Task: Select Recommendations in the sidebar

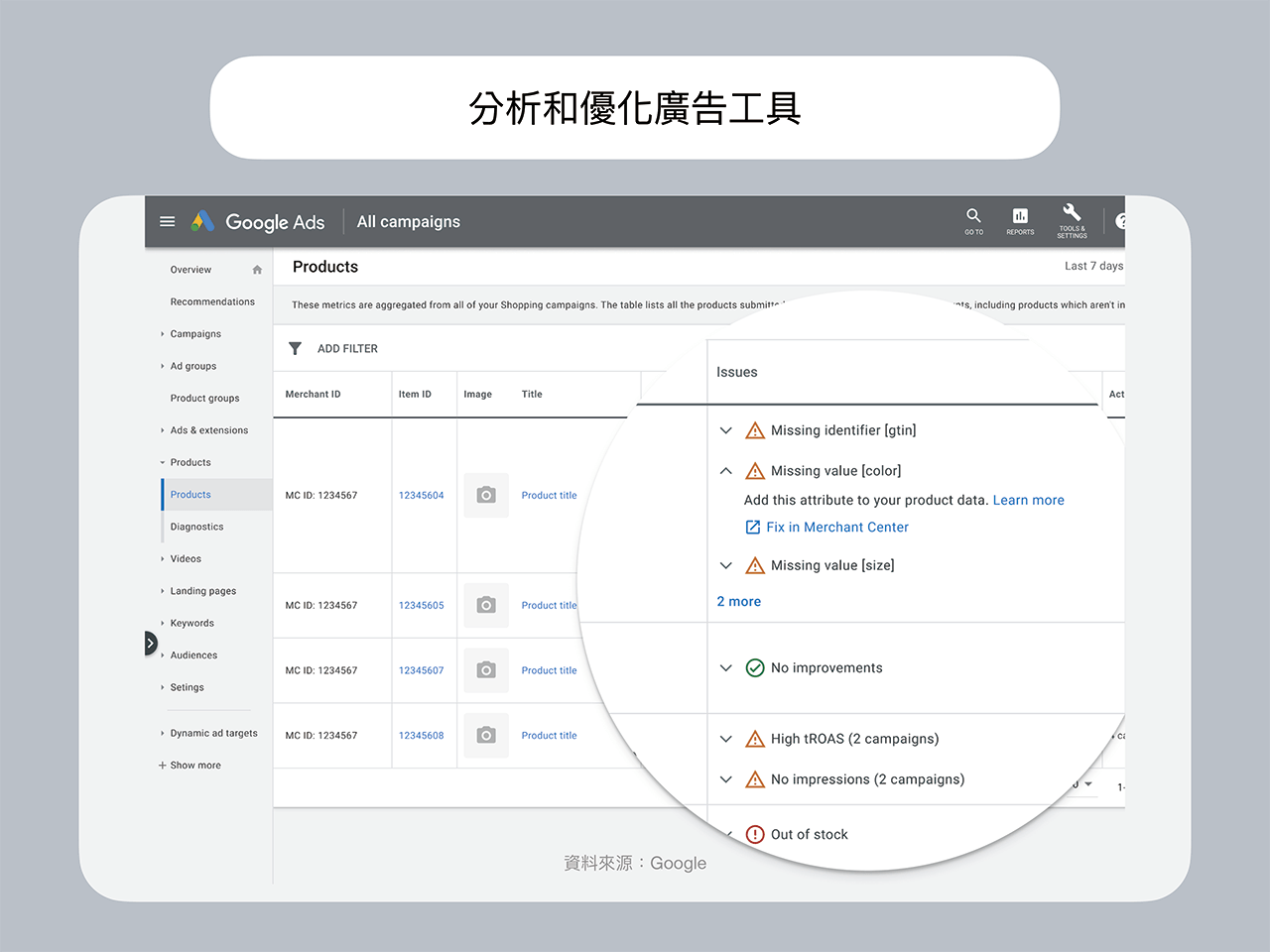Action: point(212,301)
